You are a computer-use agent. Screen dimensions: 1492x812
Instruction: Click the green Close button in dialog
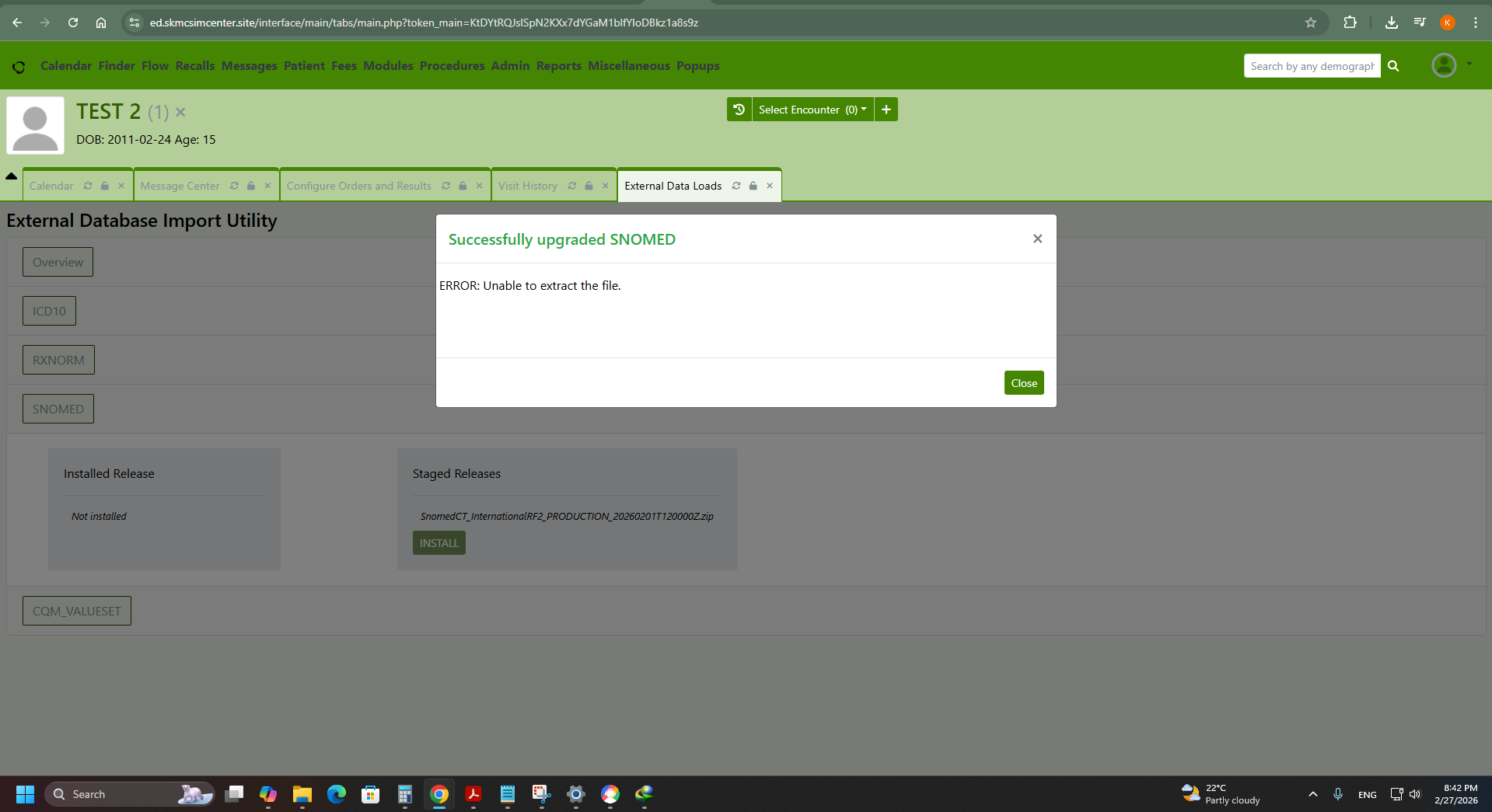pyautogui.click(x=1023, y=383)
